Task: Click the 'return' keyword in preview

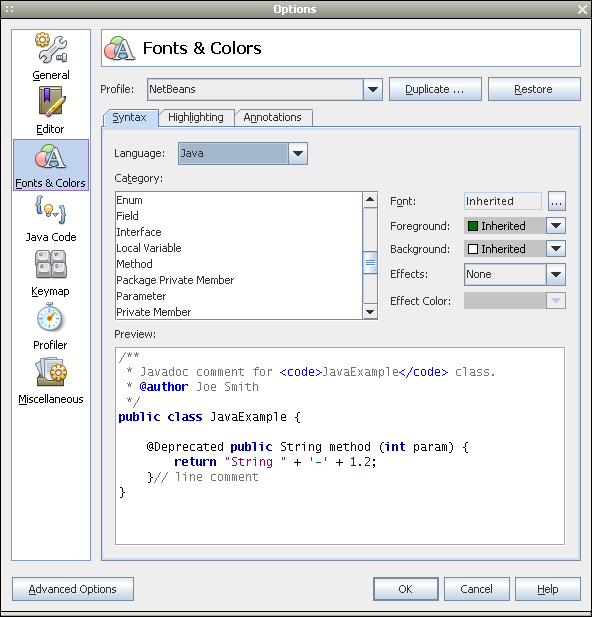Action: pos(195,462)
